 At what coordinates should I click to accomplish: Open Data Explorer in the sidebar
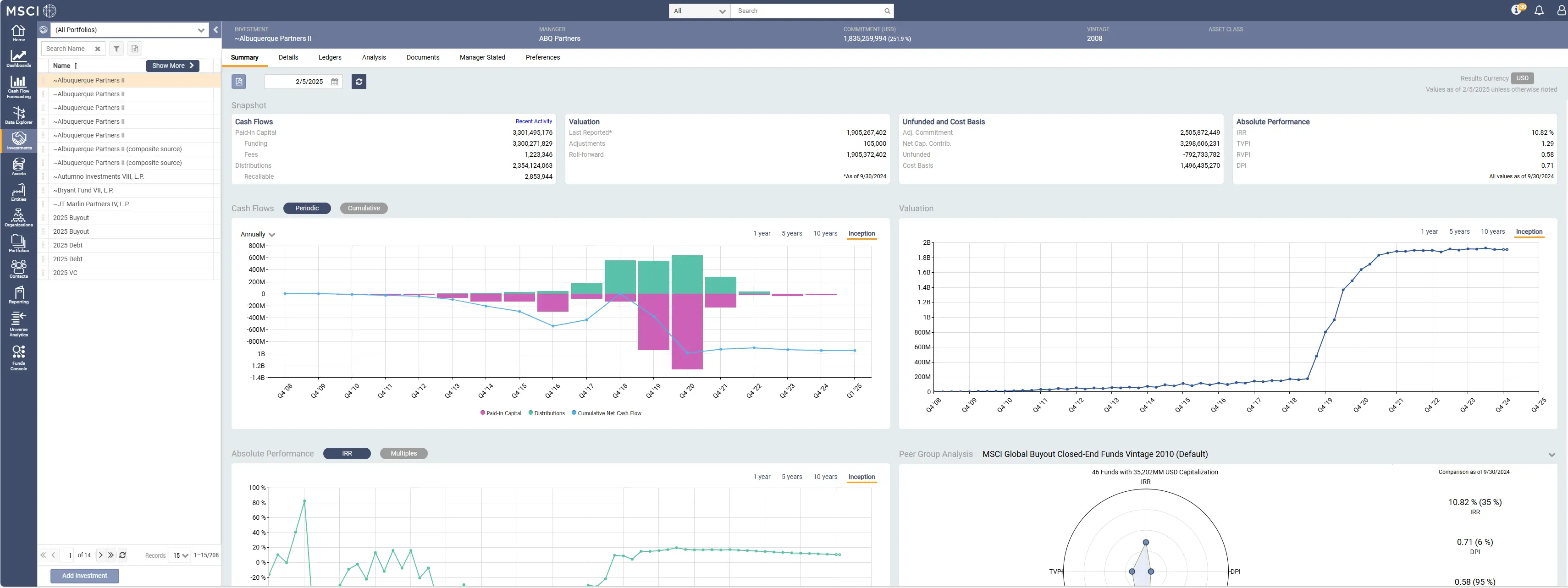pyautogui.click(x=18, y=115)
